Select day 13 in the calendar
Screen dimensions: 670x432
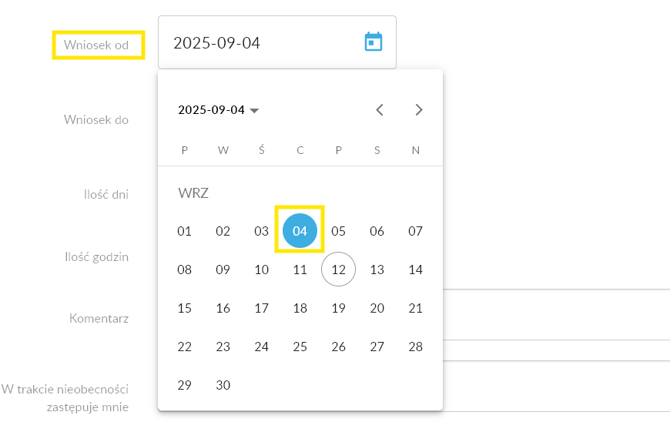click(377, 270)
